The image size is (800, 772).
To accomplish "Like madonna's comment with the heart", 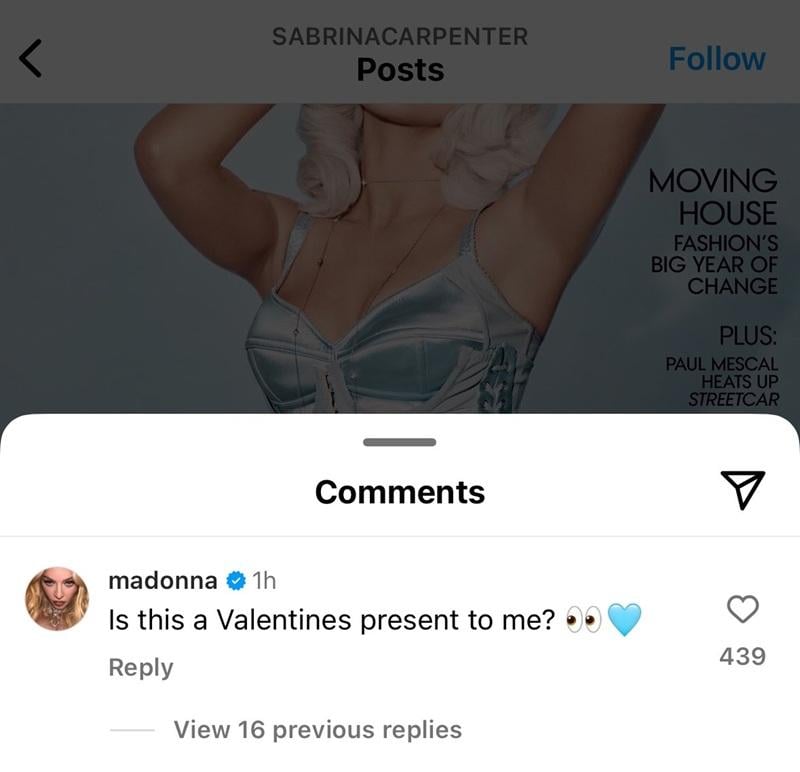I will [x=742, y=609].
